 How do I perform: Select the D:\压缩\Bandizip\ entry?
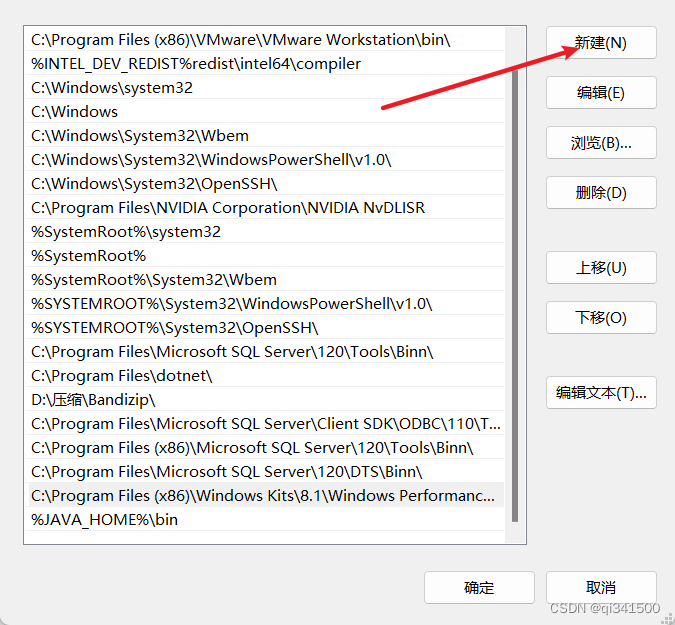coord(264,400)
